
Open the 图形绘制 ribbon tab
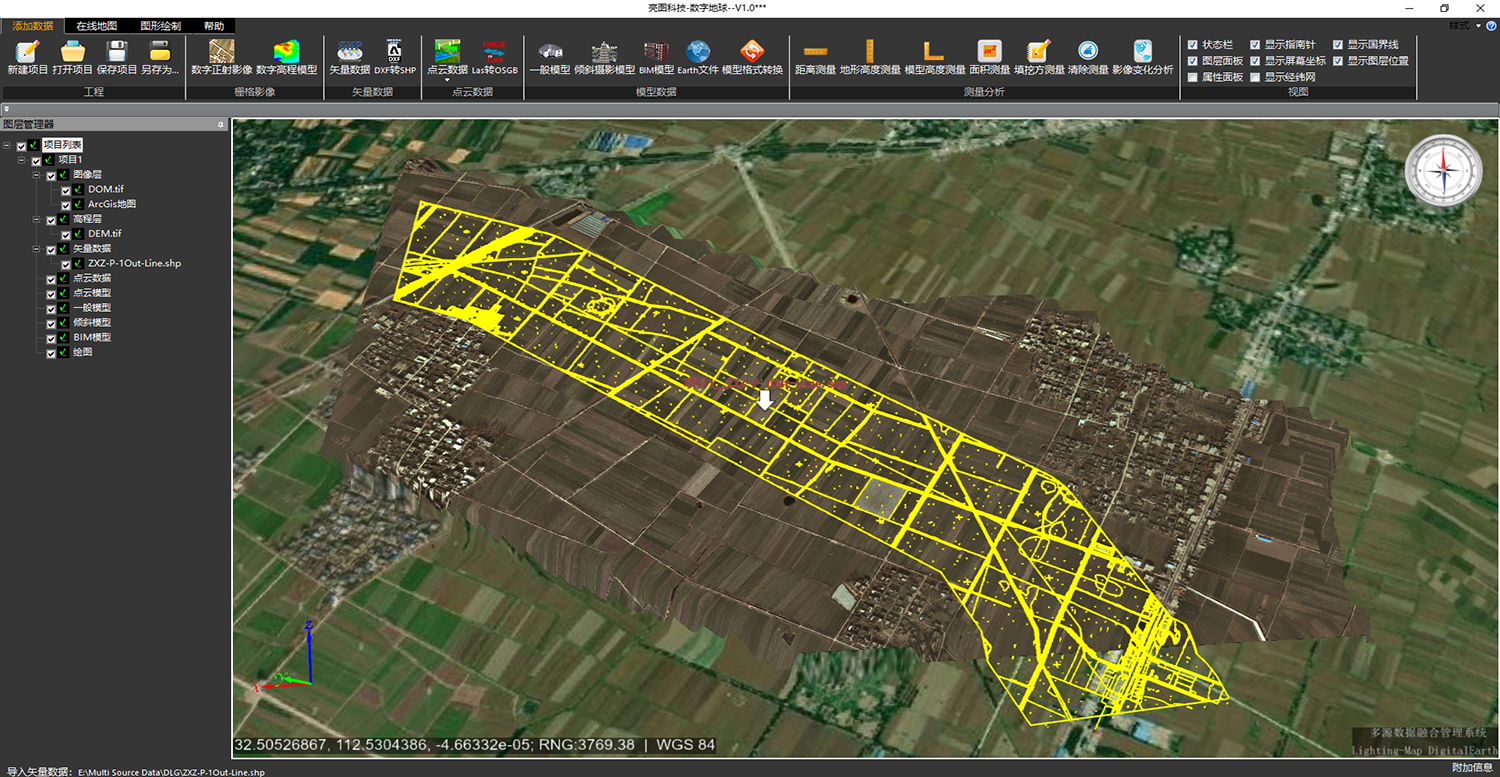click(x=160, y=26)
